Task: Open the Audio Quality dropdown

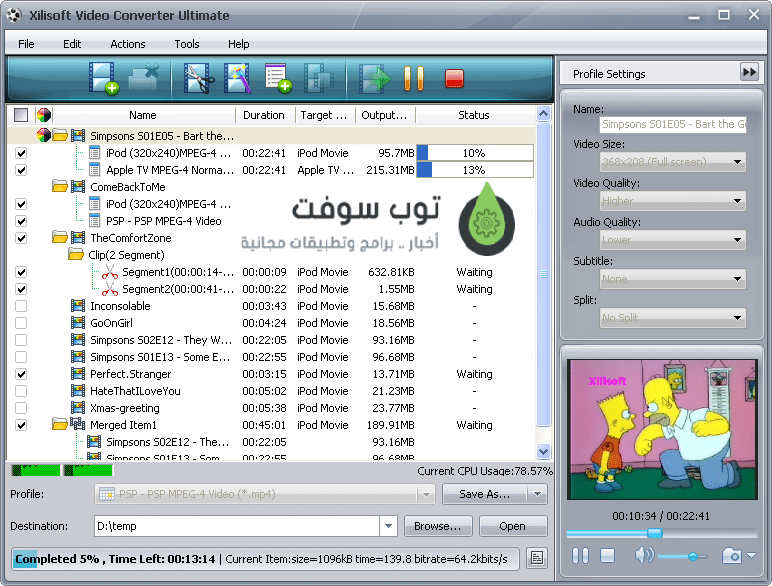Action: (x=673, y=240)
